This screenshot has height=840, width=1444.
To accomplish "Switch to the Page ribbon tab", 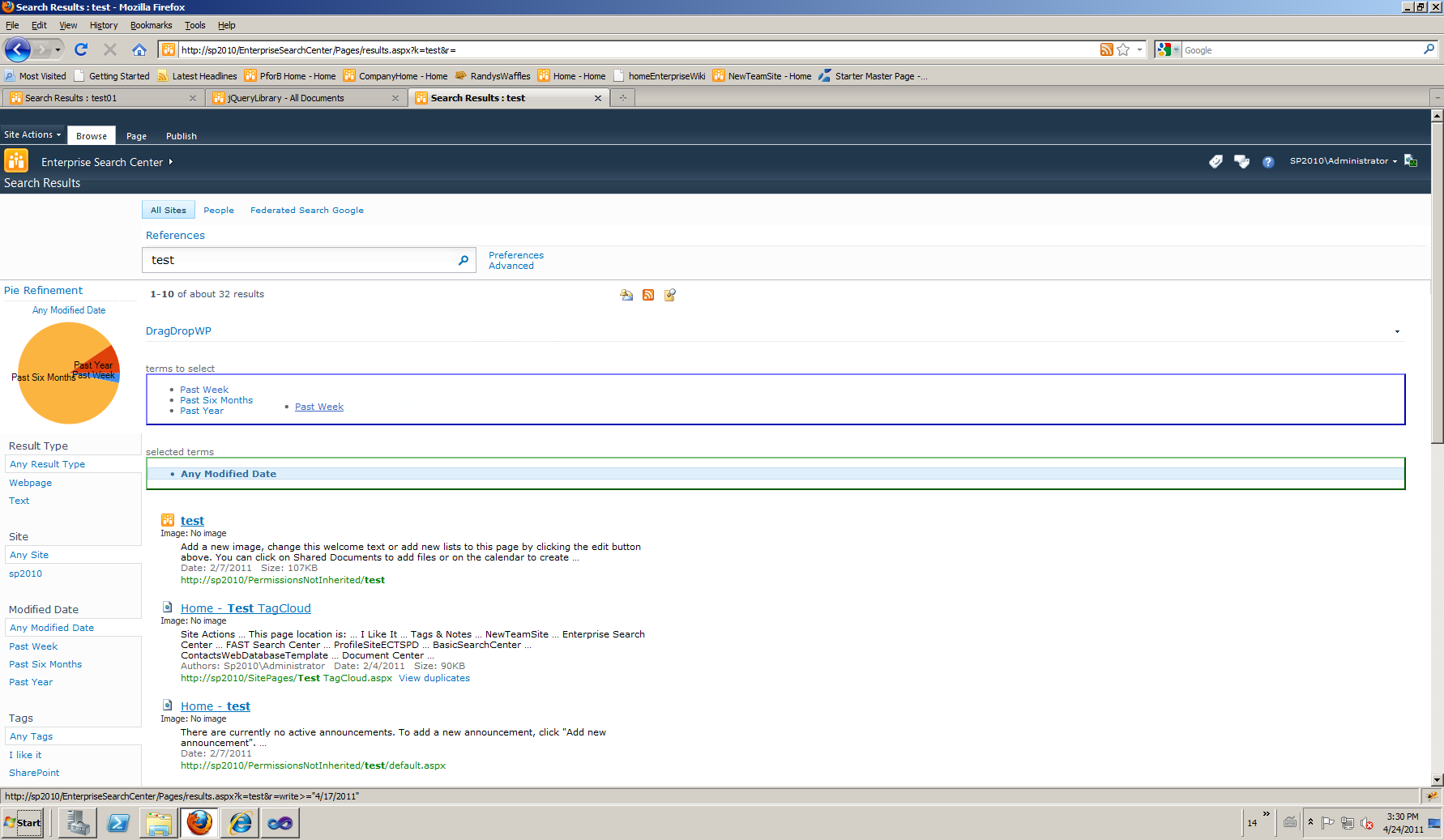I will (x=136, y=136).
